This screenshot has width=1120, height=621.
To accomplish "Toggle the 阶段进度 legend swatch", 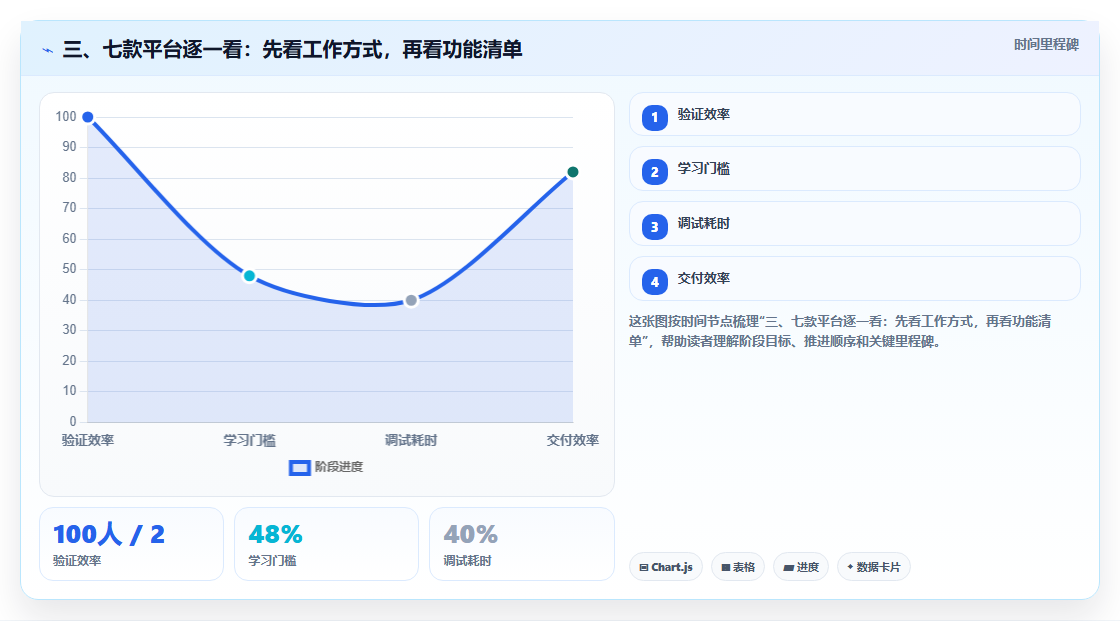I will click(299, 467).
